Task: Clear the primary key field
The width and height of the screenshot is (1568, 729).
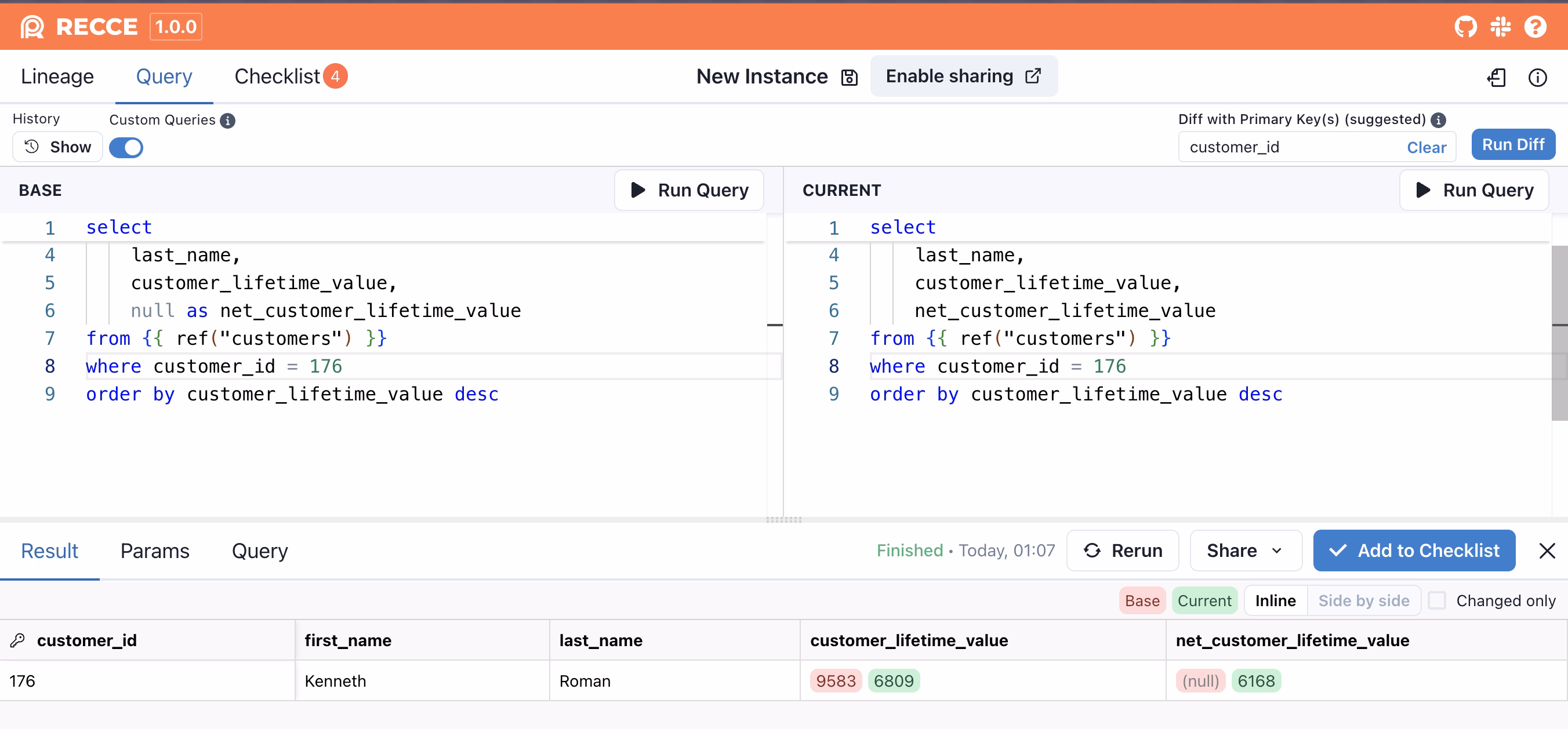Action: coord(1426,148)
